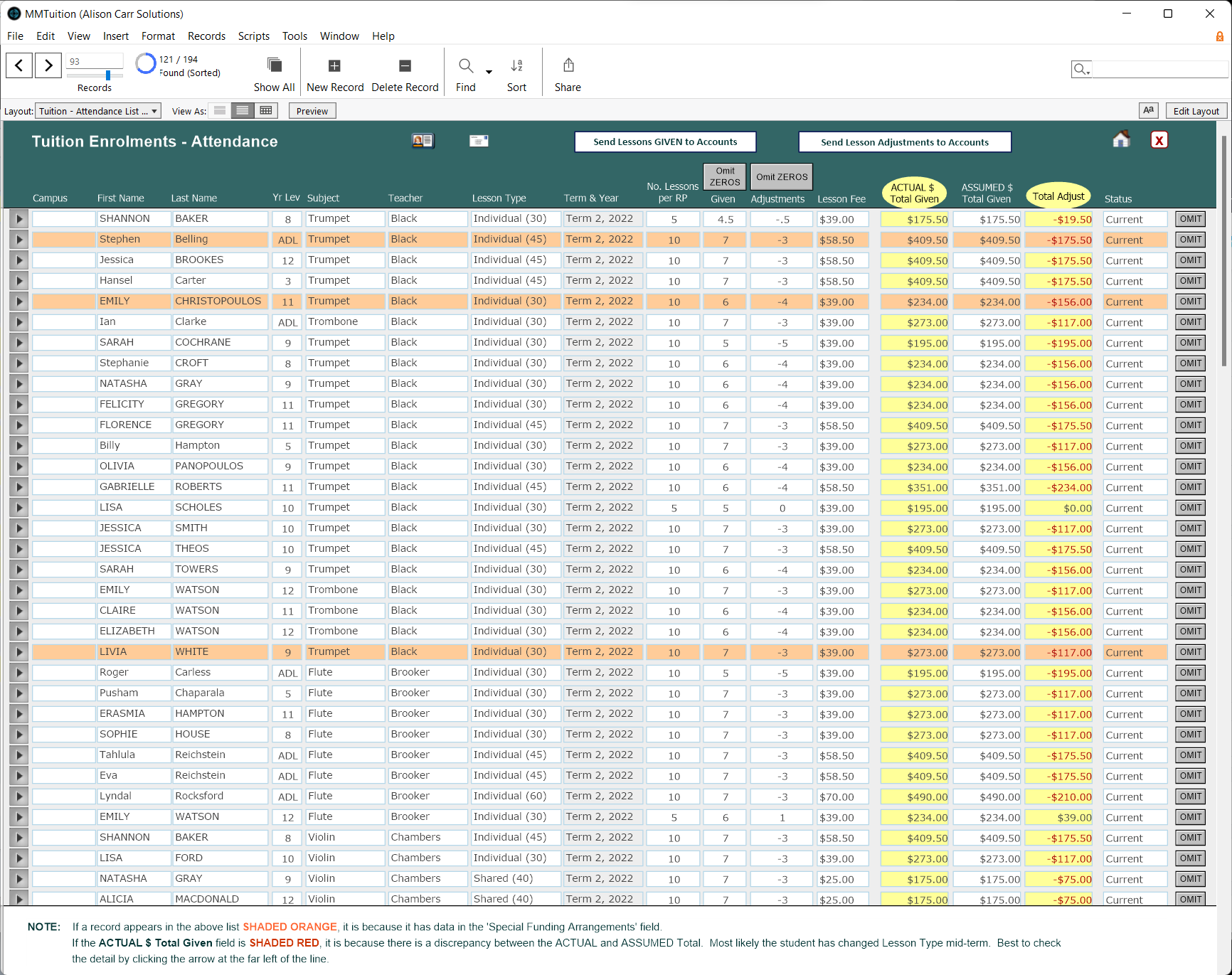Open detail arrow for EMILY CHRISTOPOULOS
Image resolution: width=1232 pixels, height=975 pixels.
[18, 302]
